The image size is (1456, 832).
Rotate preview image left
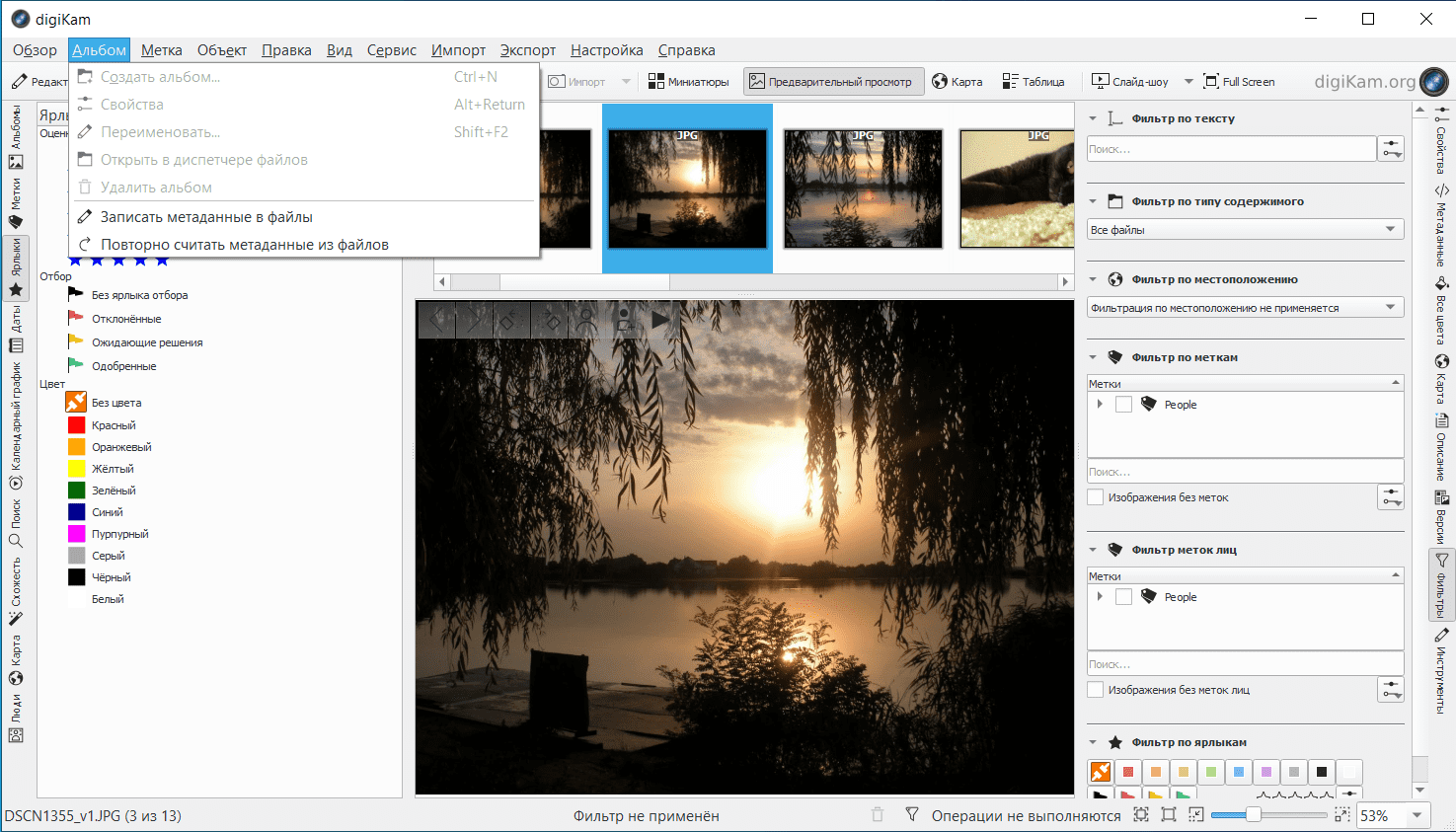click(511, 320)
